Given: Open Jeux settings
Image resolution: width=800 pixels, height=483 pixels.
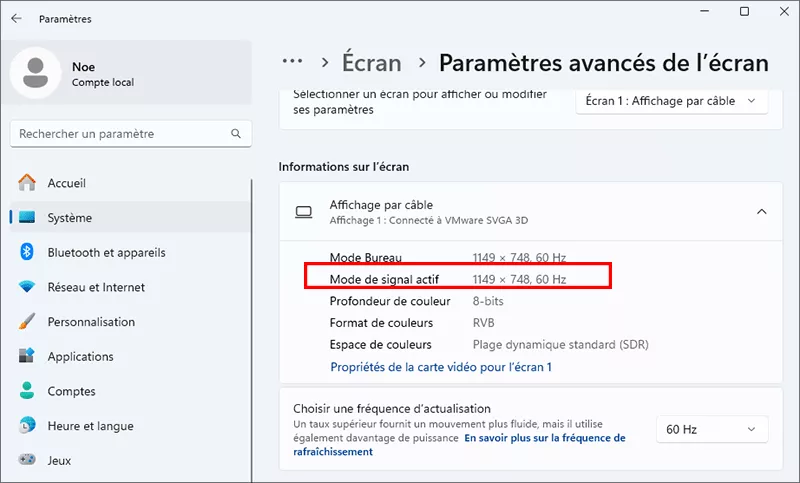Looking at the screenshot, I should [130, 460].
